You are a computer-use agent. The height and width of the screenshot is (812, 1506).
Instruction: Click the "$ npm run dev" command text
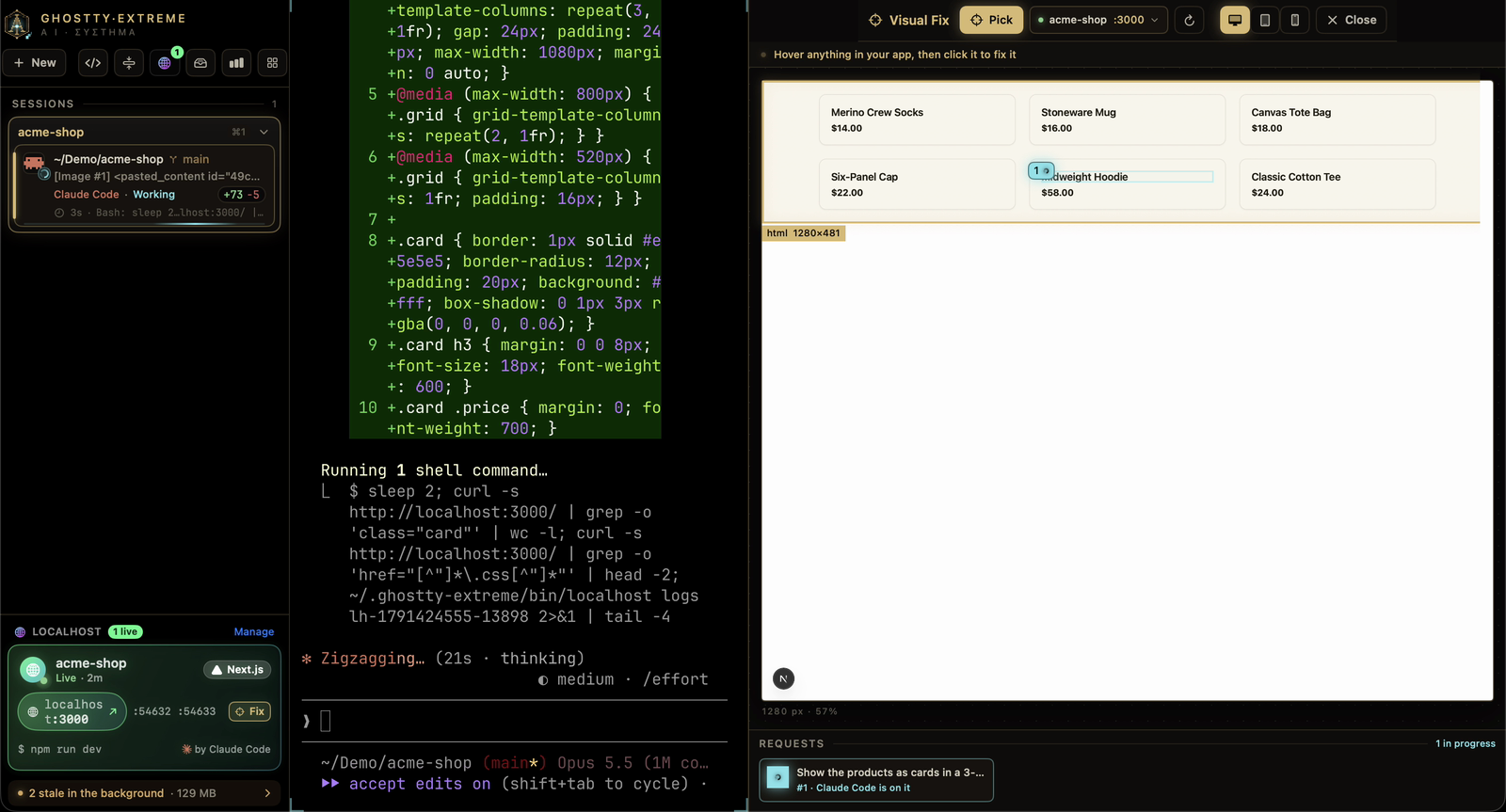(x=59, y=750)
